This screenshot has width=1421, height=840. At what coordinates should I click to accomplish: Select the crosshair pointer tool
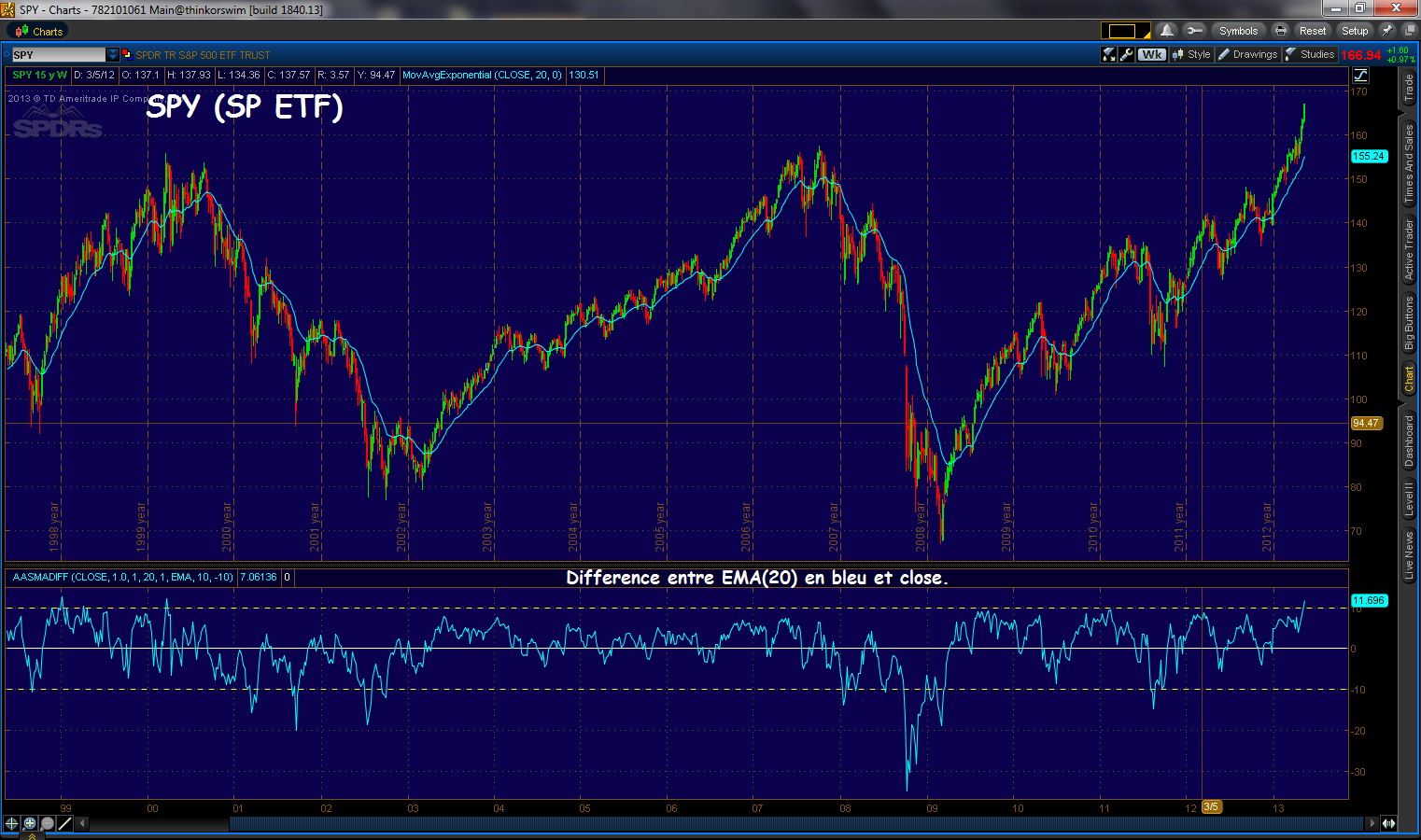tap(11, 823)
